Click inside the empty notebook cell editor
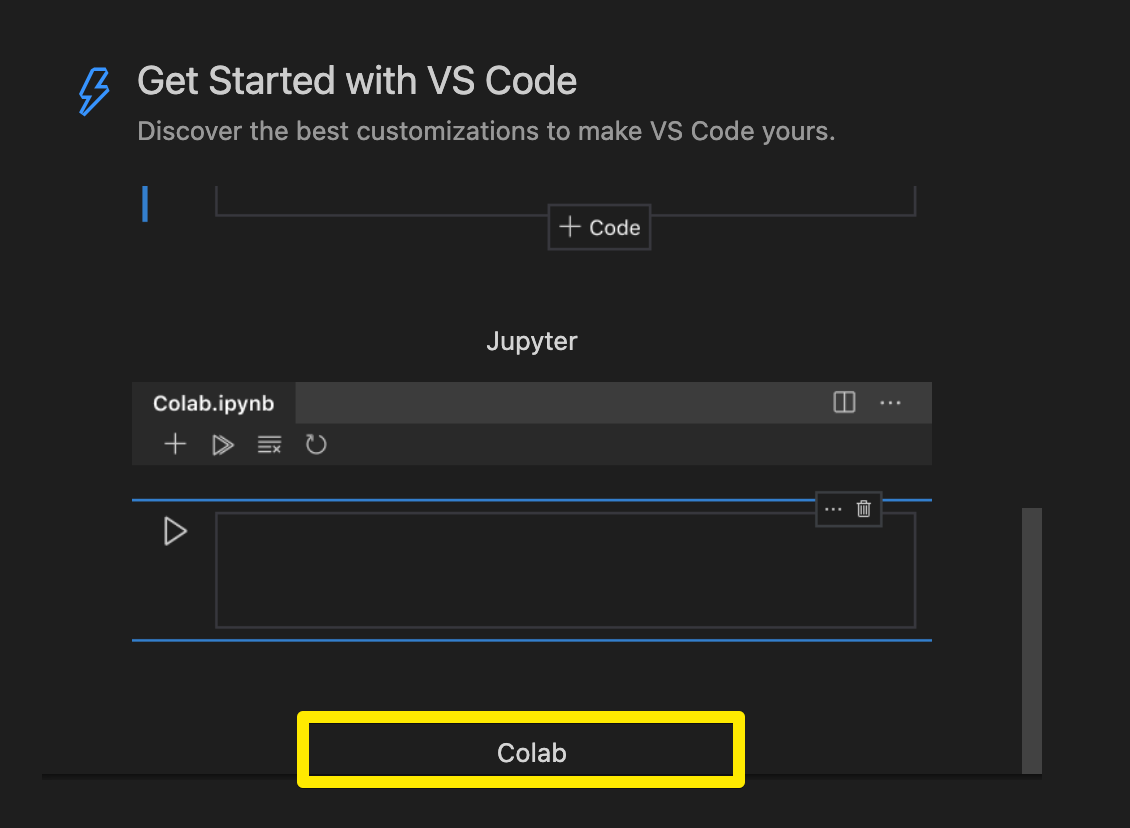 click(x=566, y=570)
